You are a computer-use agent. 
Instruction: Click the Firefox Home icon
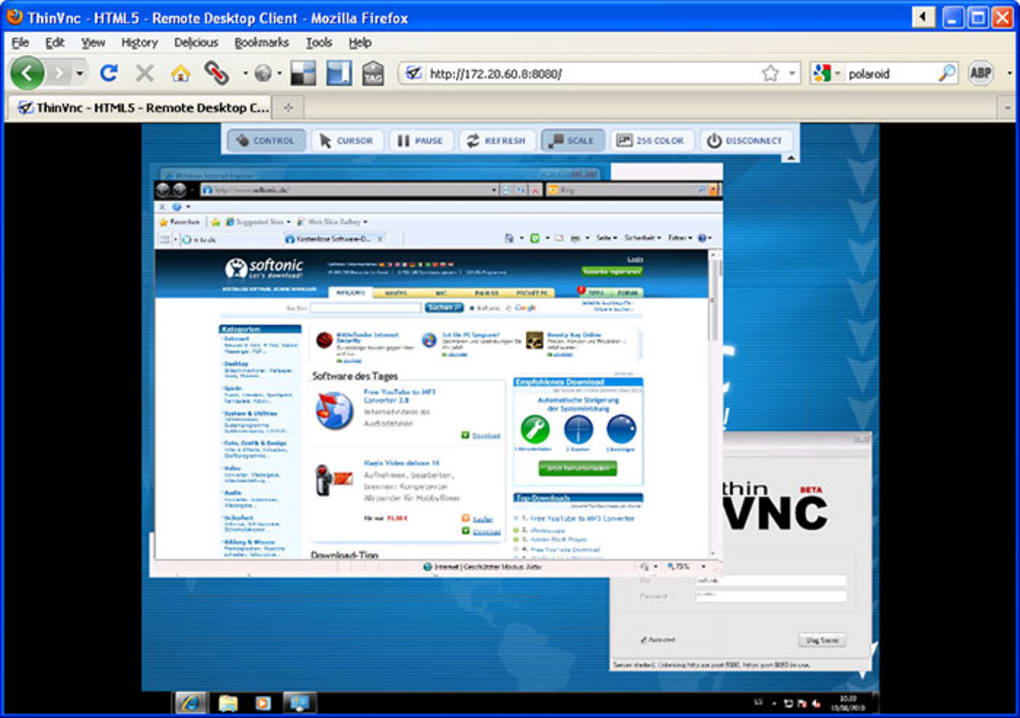pyautogui.click(x=180, y=73)
